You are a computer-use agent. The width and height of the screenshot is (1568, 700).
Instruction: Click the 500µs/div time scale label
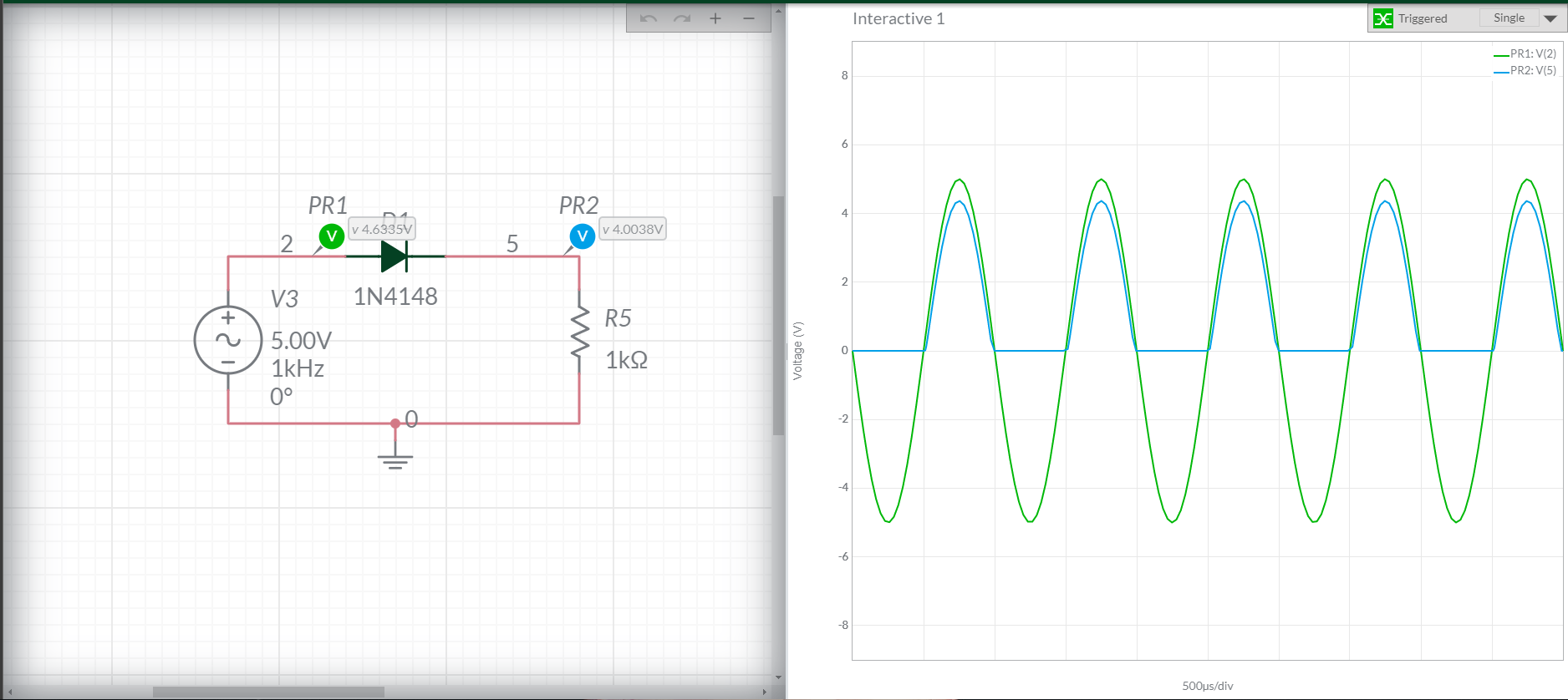[x=1208, y=686]
